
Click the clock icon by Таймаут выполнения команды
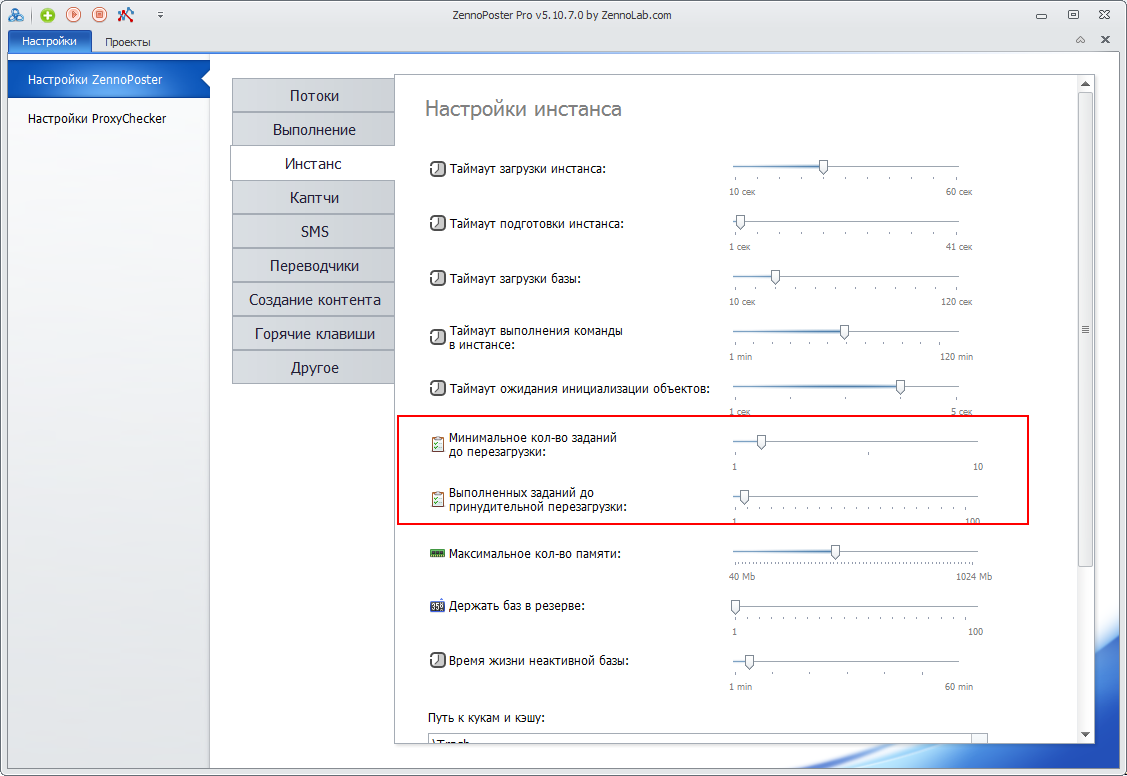pos(437,337)
